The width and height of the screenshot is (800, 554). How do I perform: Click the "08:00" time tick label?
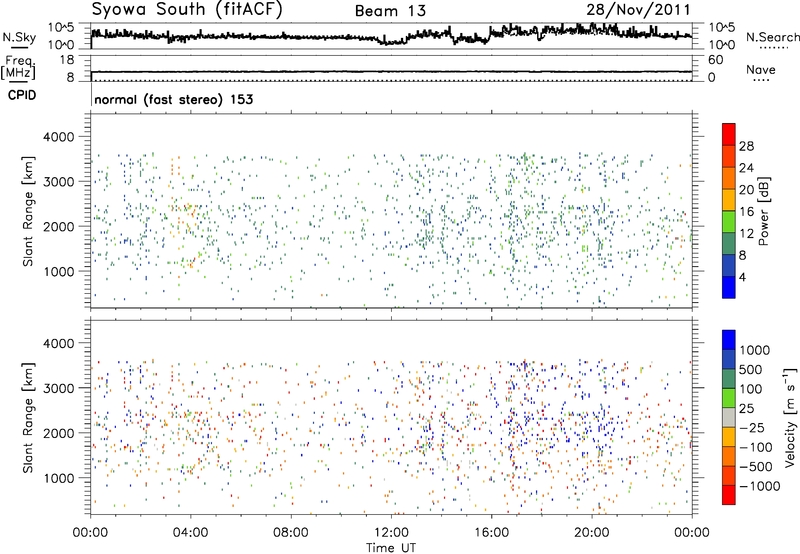290,532
